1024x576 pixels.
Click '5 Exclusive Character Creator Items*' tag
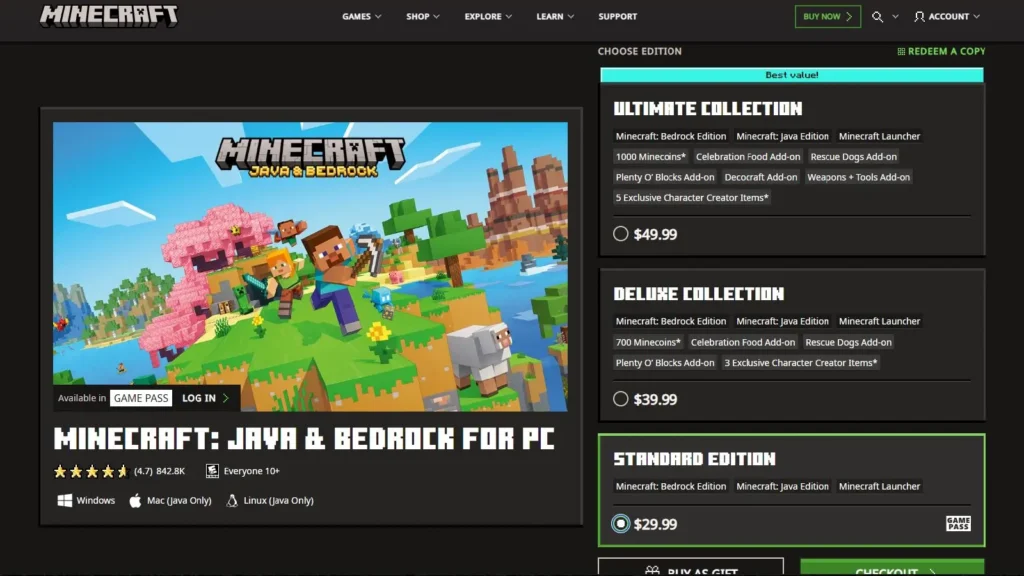click(692, 197)
